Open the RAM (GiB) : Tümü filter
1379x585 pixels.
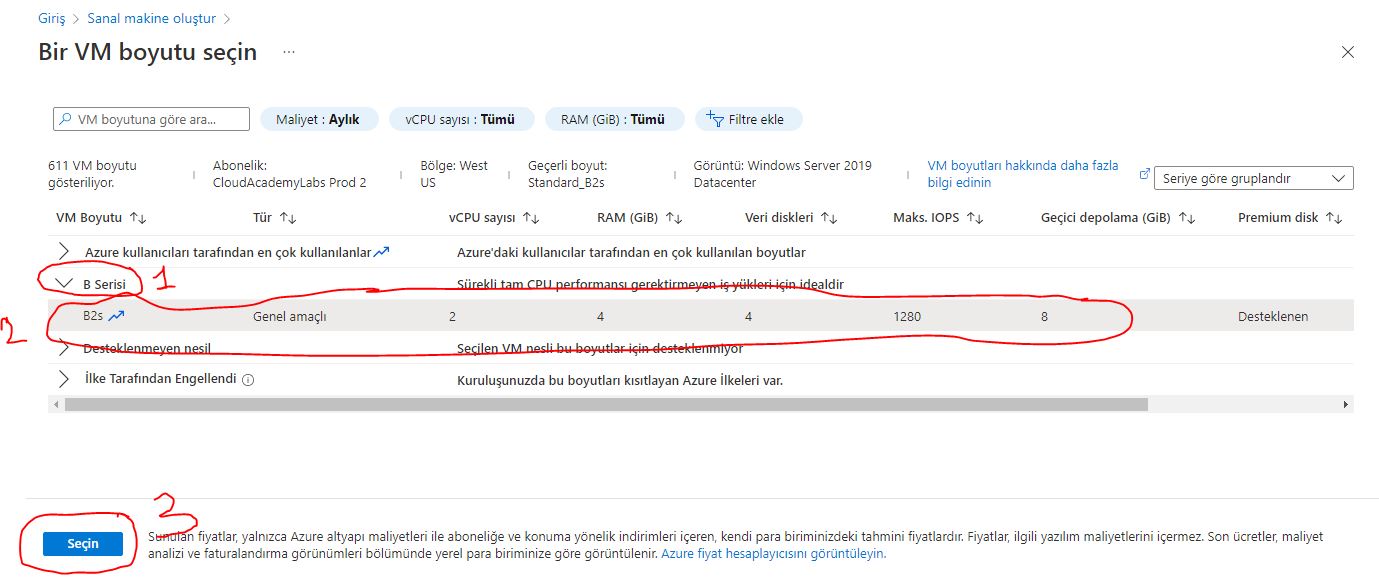(613, 119)
